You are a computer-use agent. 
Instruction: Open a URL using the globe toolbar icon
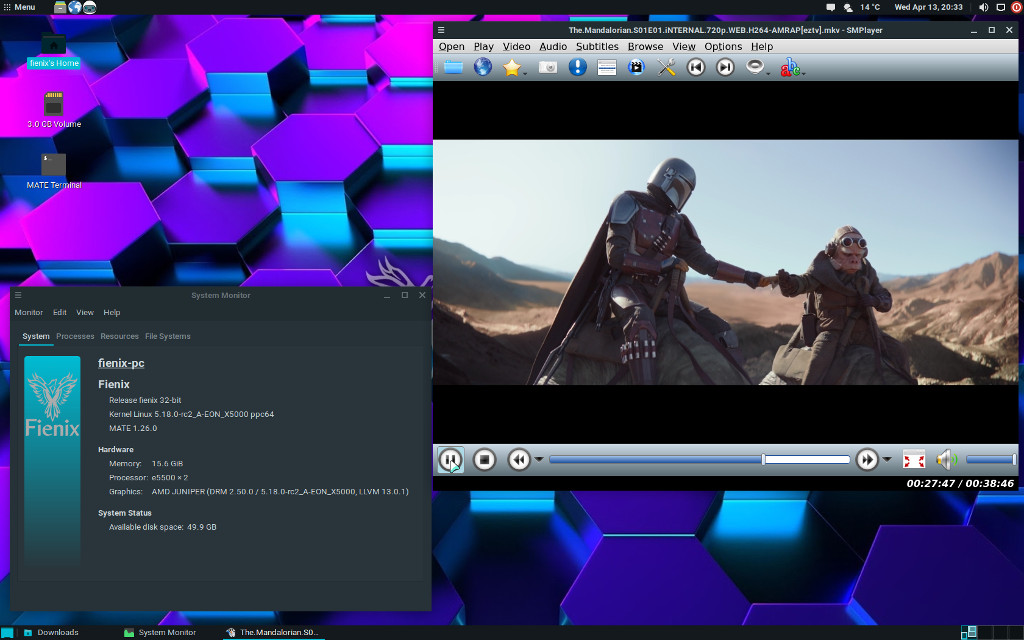coord(483,67)
